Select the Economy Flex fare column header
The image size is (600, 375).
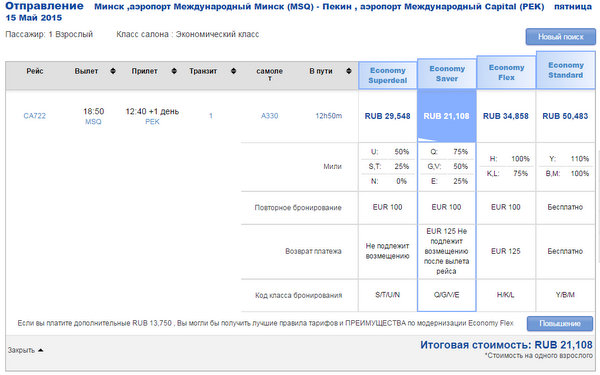(506, 72)
